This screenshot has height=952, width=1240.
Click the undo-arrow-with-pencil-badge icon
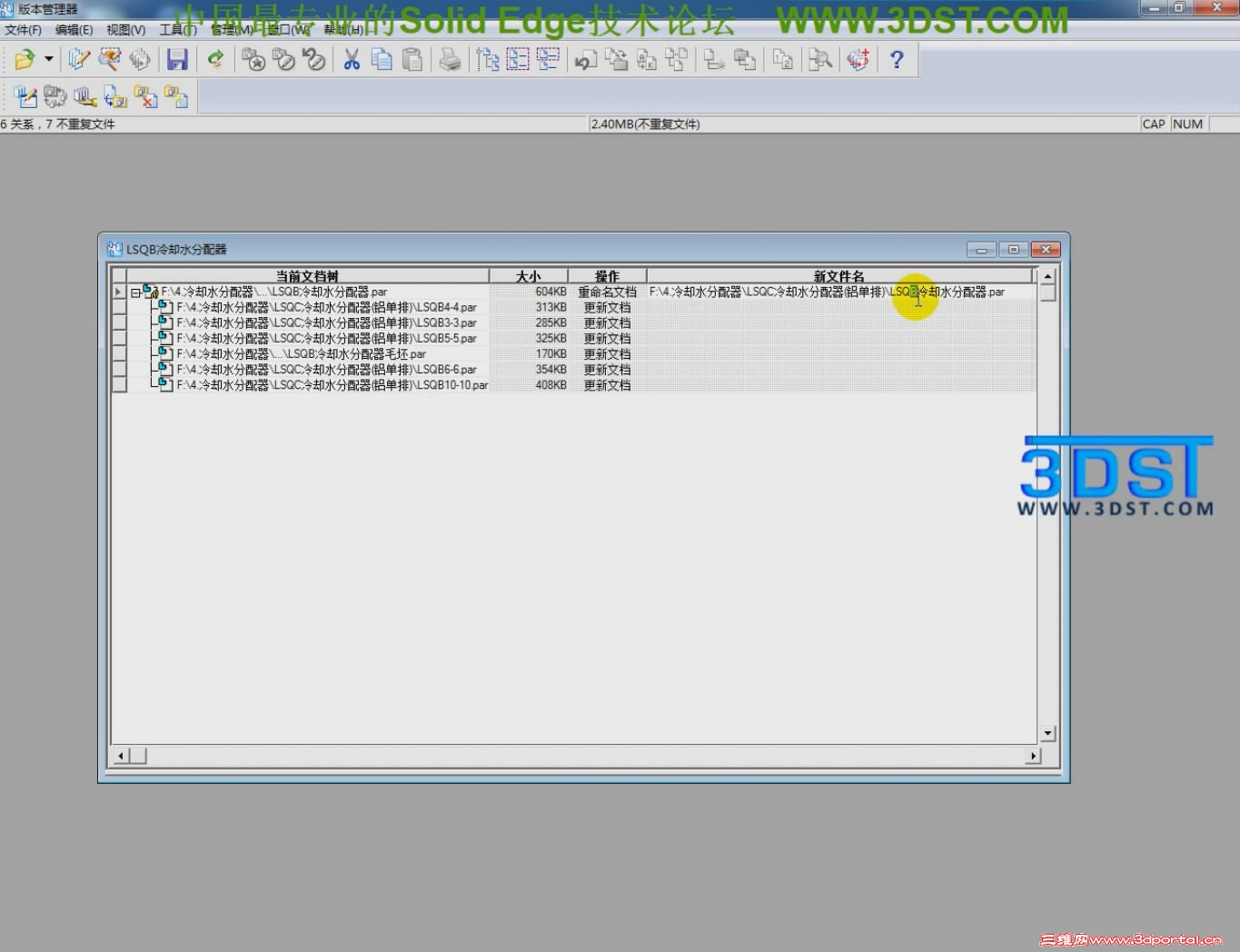[x=314, y=60]
